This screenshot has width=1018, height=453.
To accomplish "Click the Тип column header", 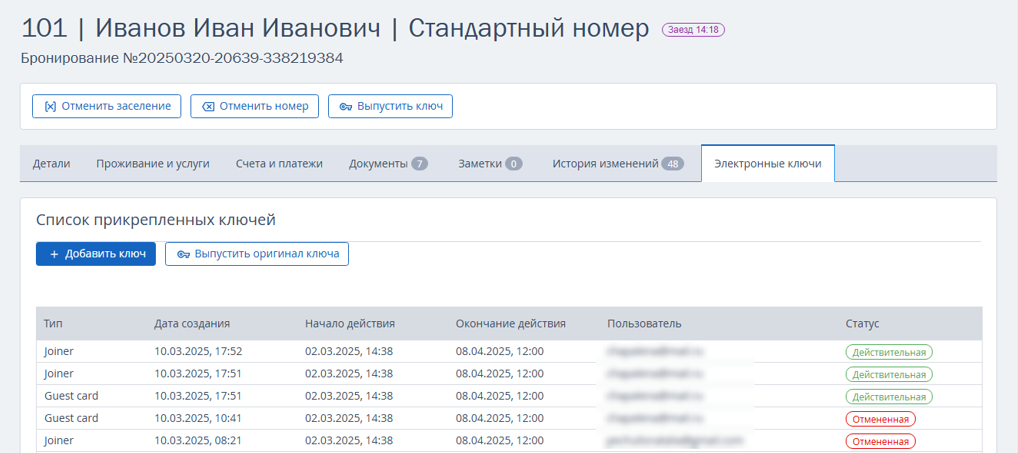I will click(x=52, y=323).
